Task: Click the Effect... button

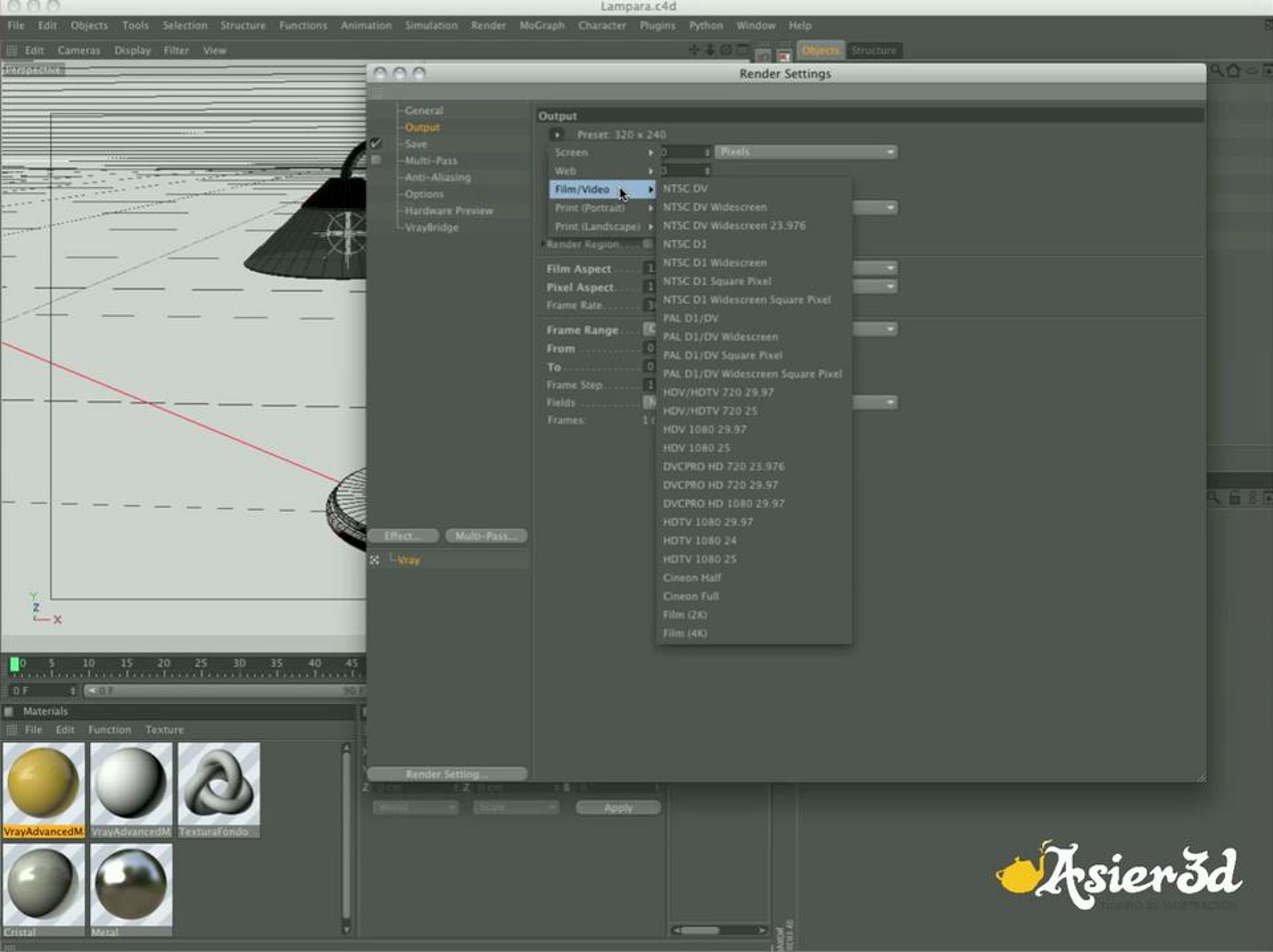Action: click(403, 536)
